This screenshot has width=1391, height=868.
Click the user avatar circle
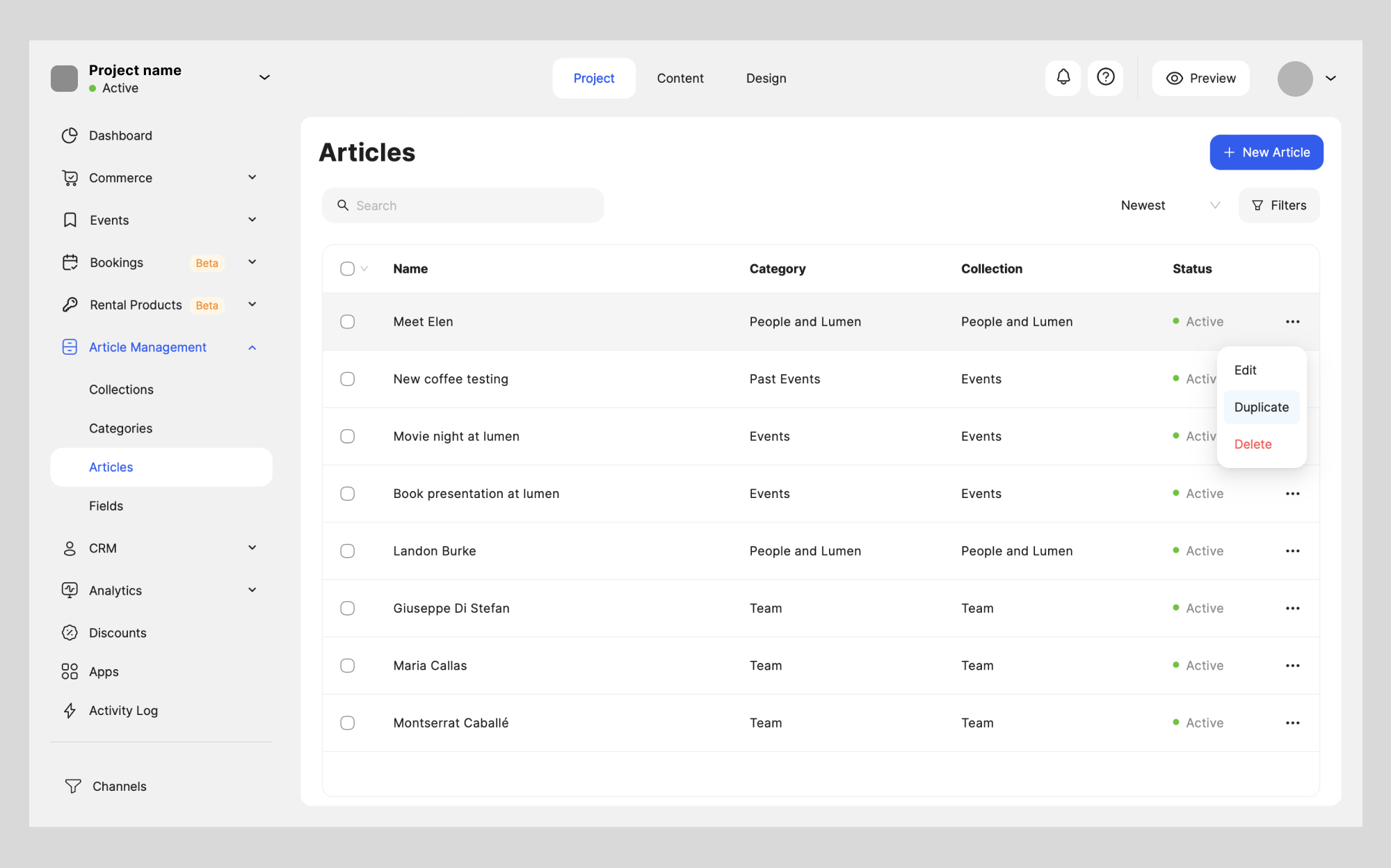(x=1295, y=79)
